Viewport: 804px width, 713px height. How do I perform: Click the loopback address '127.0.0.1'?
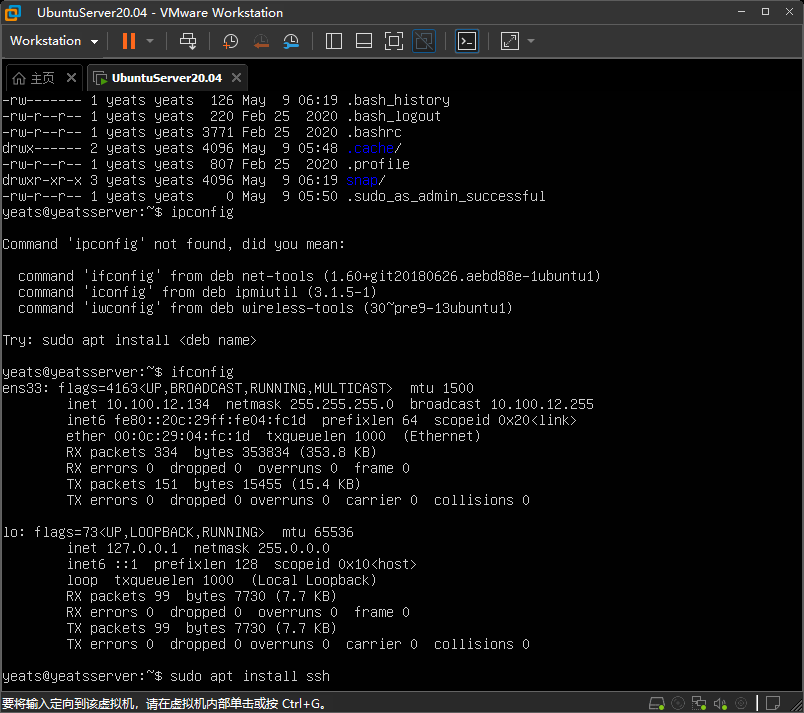(x=142, y=548)
